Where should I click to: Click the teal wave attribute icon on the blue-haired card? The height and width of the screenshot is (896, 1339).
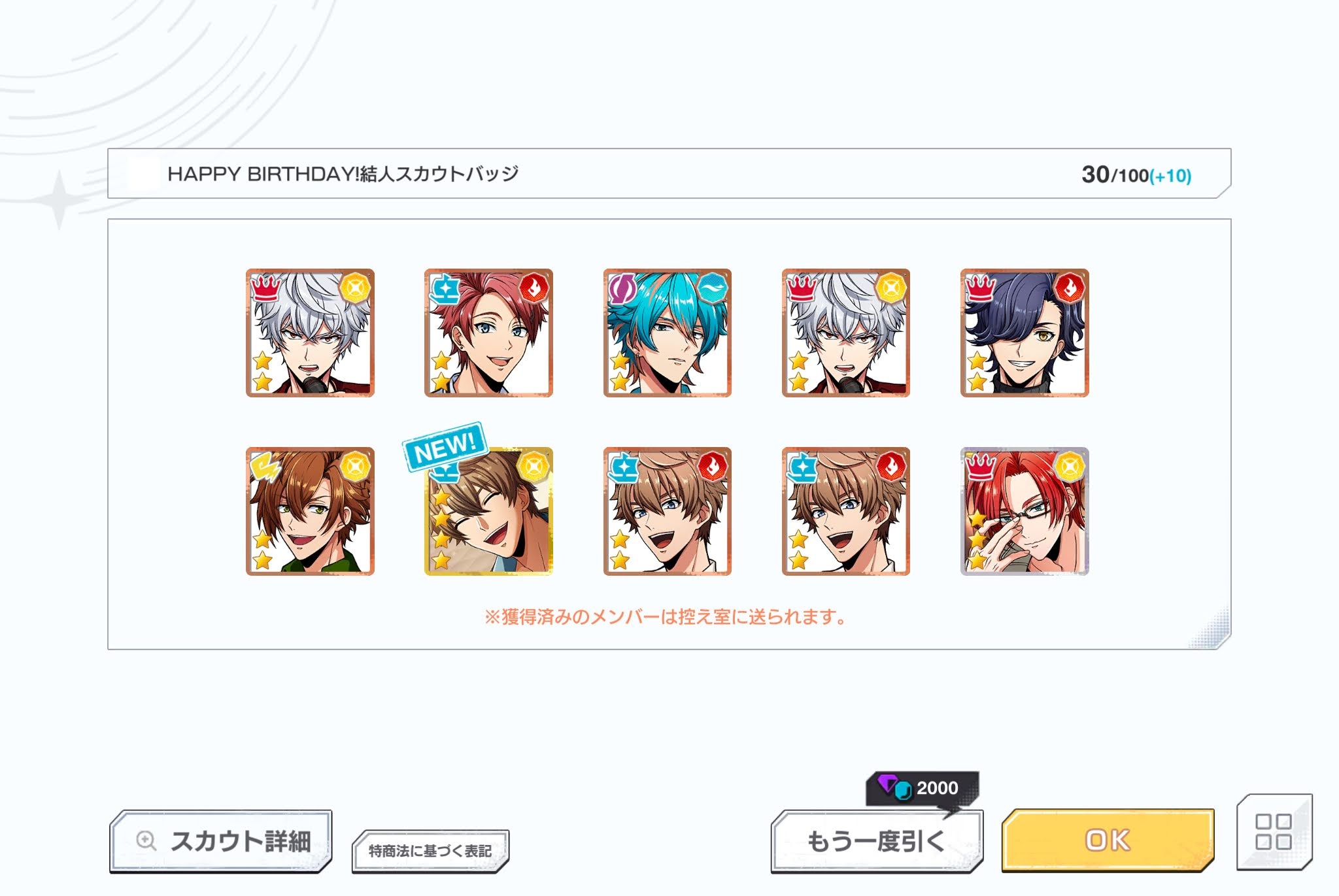click(713, 287)
